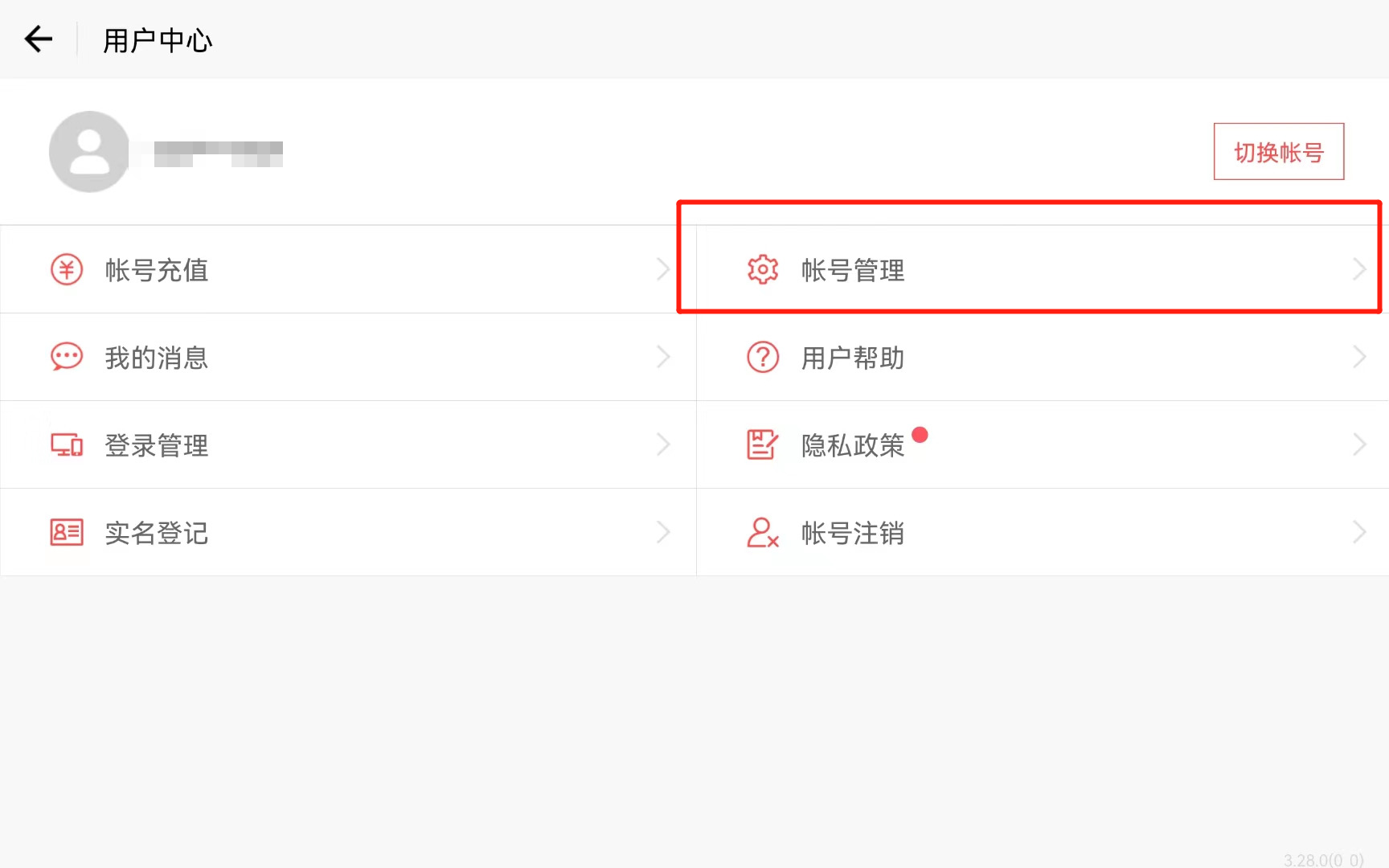The height and width of the screenshot is (868, 1389).
Task: Expand the 用户帮助 row chevron
Action: click(1359, 357)
